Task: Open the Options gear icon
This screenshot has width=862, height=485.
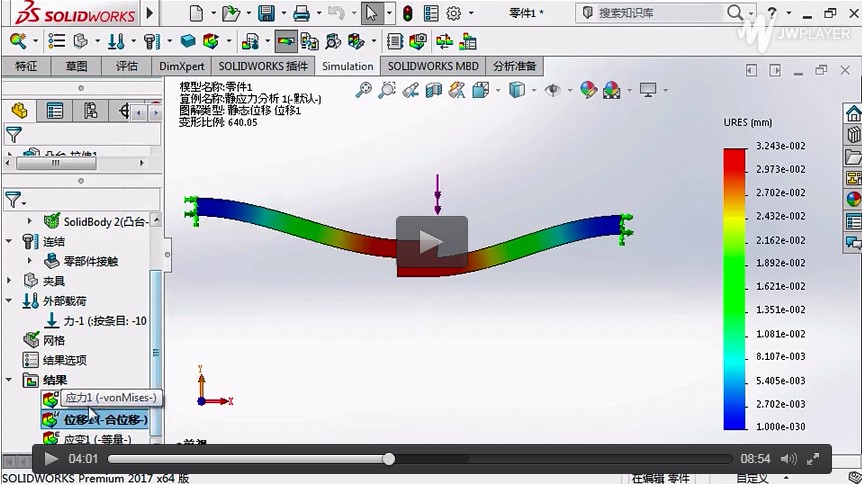Action: [453, 13]
